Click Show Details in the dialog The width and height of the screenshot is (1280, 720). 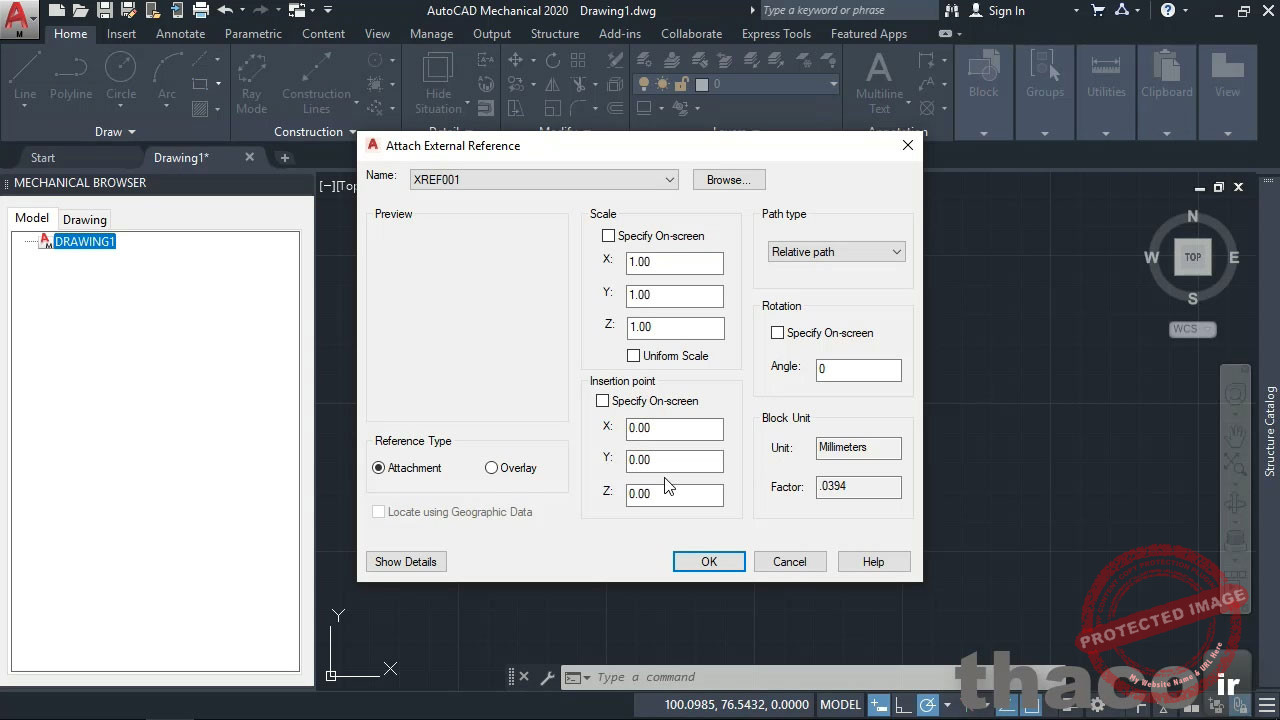point(405,561)
